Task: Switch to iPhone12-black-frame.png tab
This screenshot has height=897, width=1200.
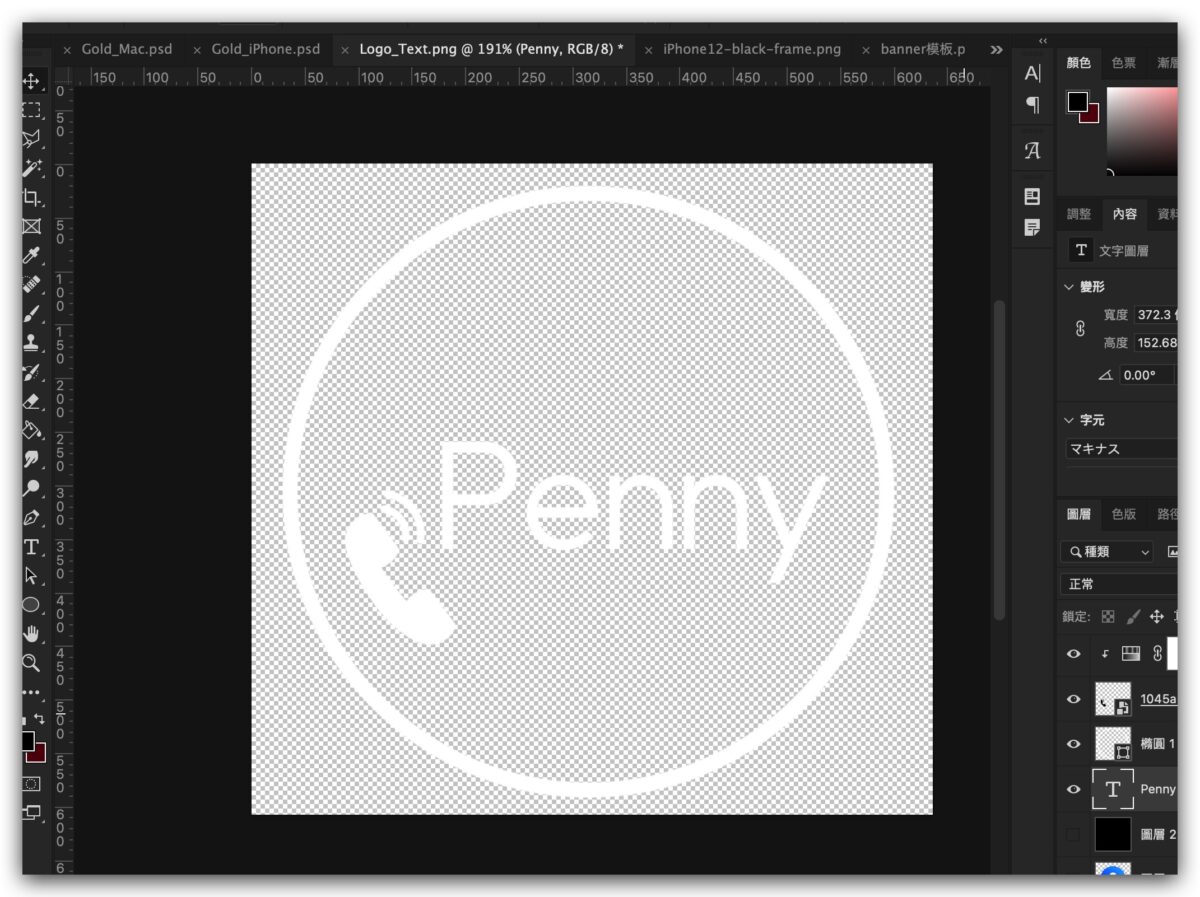Action: 752,49
